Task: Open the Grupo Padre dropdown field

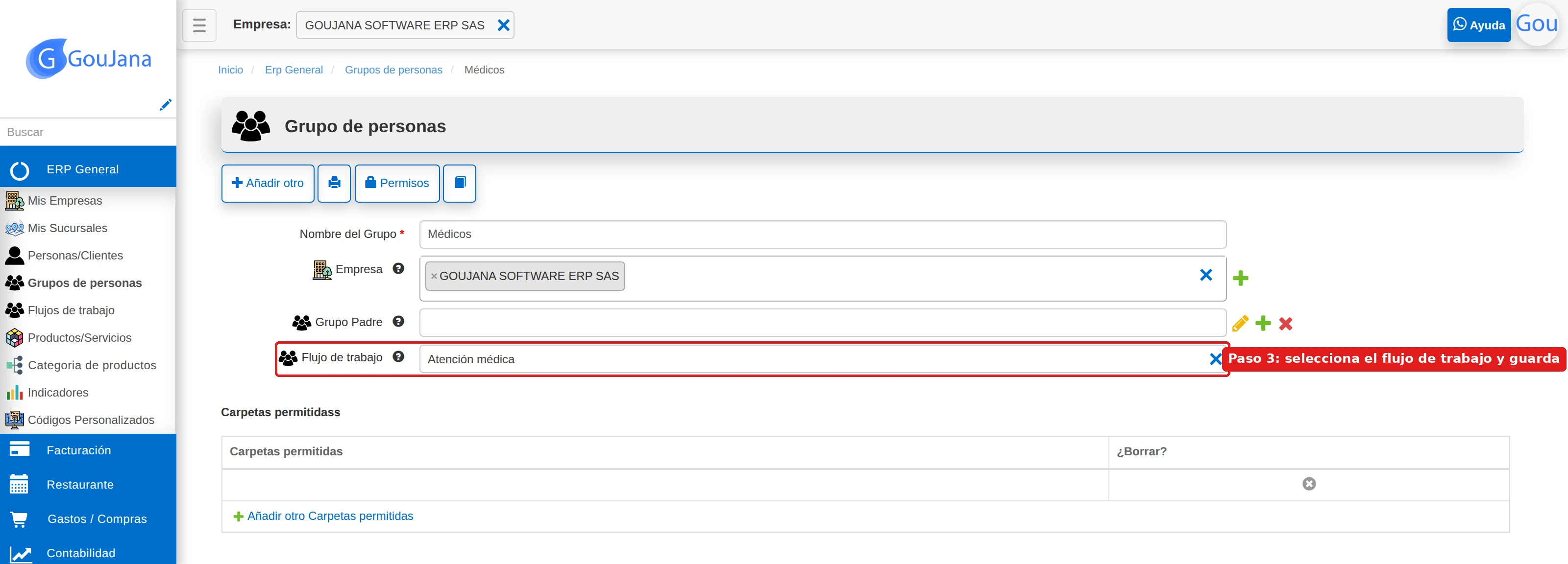Action: [822, 323]
